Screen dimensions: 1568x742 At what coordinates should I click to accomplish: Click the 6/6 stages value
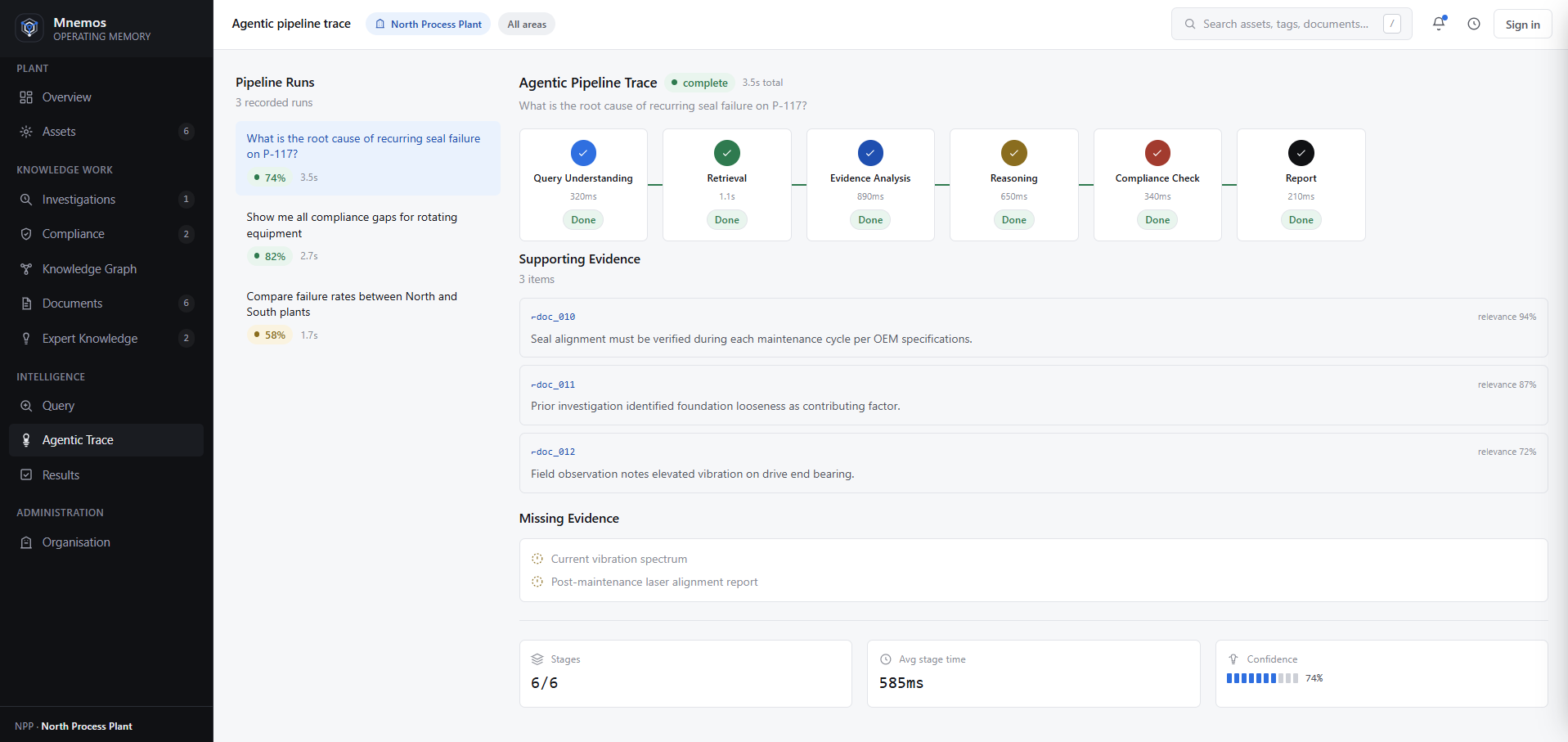545,683
